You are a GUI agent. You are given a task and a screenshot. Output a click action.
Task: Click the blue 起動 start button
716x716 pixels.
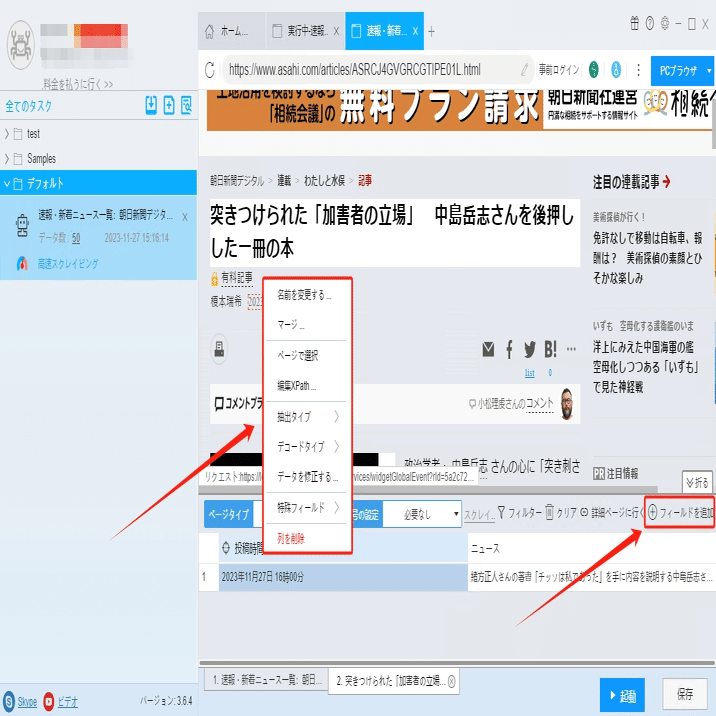(622, 695)
